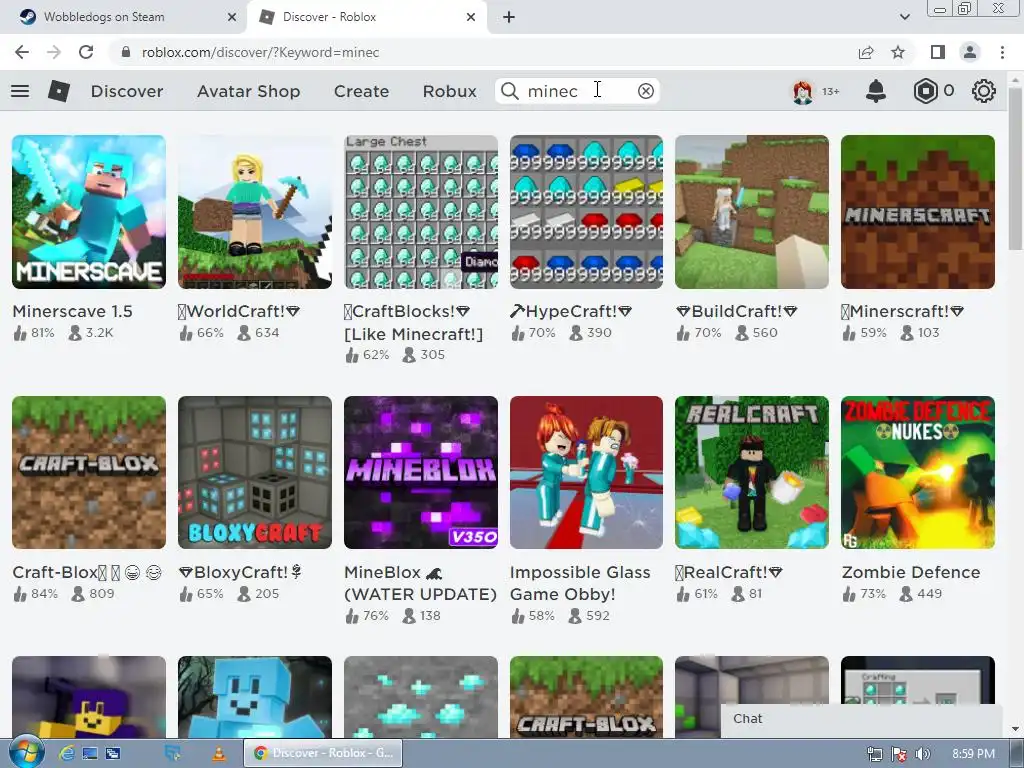1024x768 pixels.
Task: Click the BuildCraft! title link
Action: 737,312
